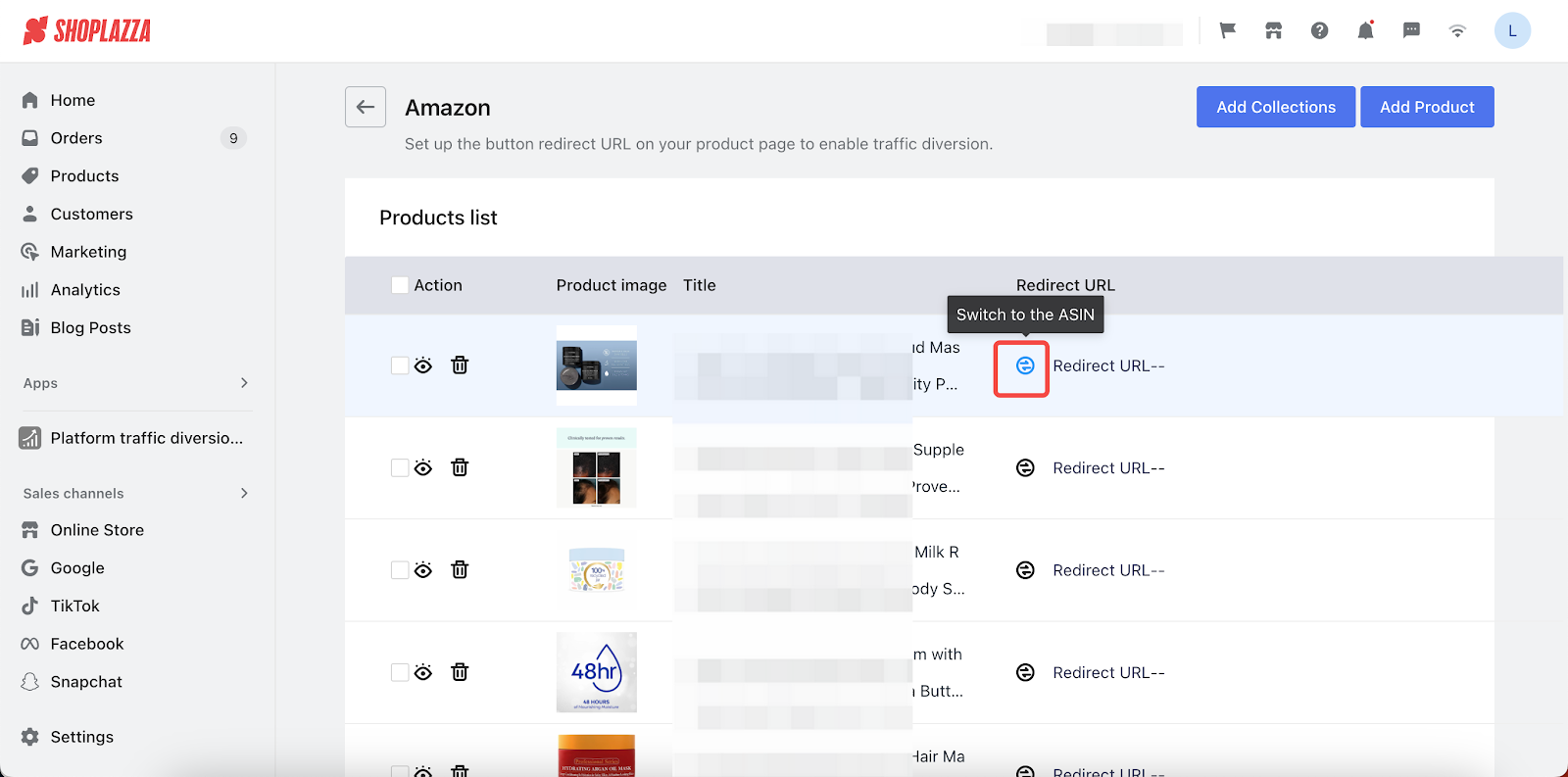This screenshot has width=1568, height=777.
Task: Delete the Milk R product row
Action: pos(460,569)
